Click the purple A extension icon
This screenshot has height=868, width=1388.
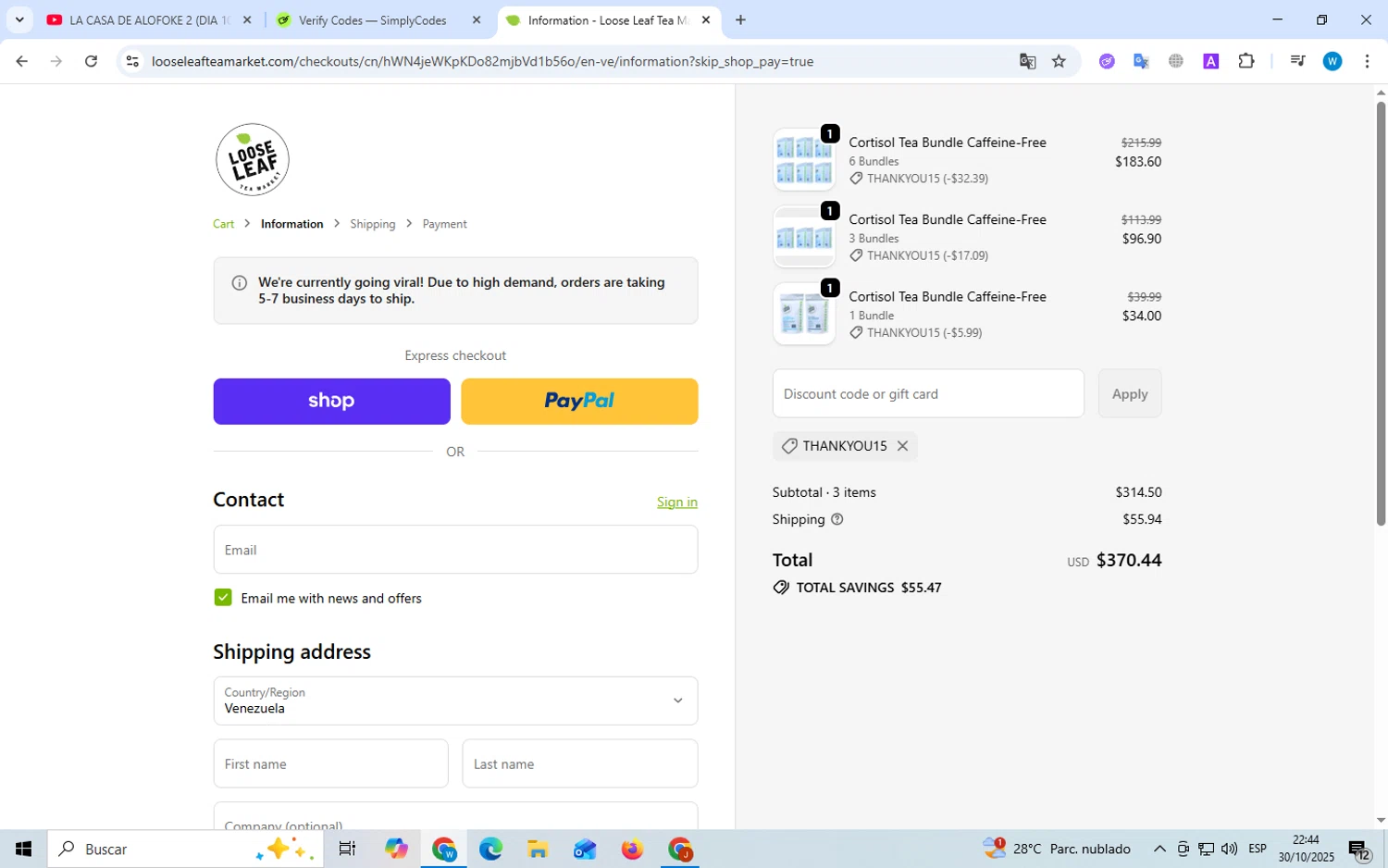(1210, 61)
